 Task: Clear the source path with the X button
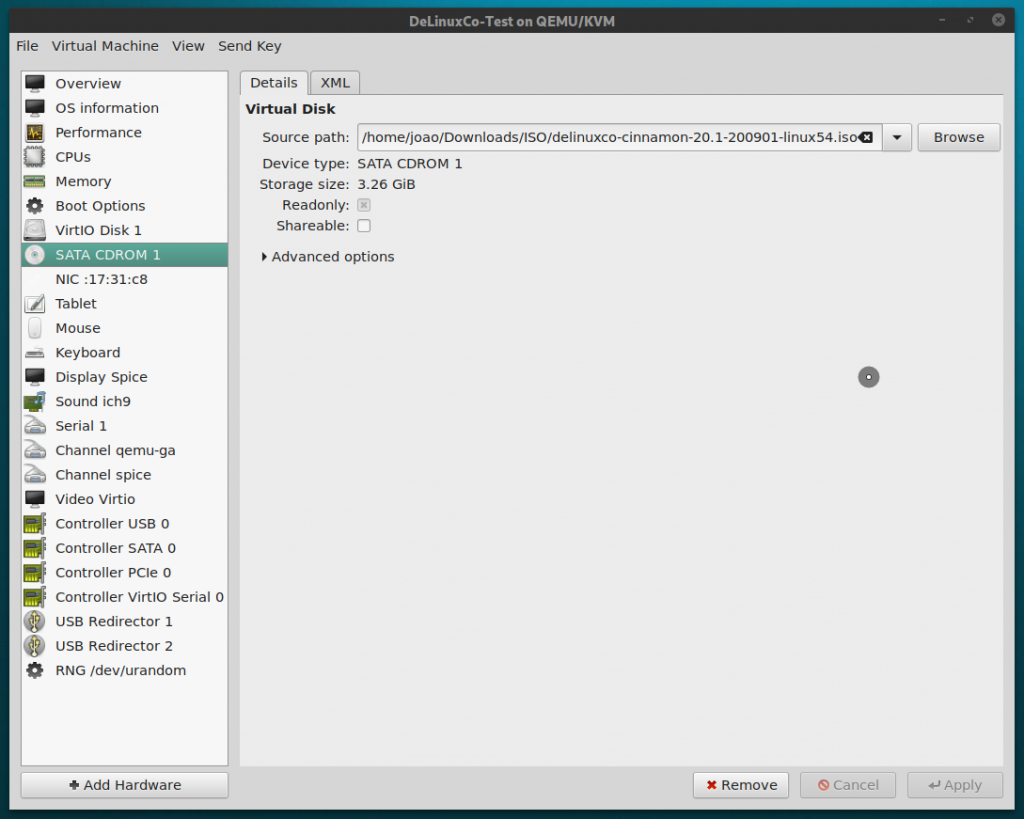(866, 137)
